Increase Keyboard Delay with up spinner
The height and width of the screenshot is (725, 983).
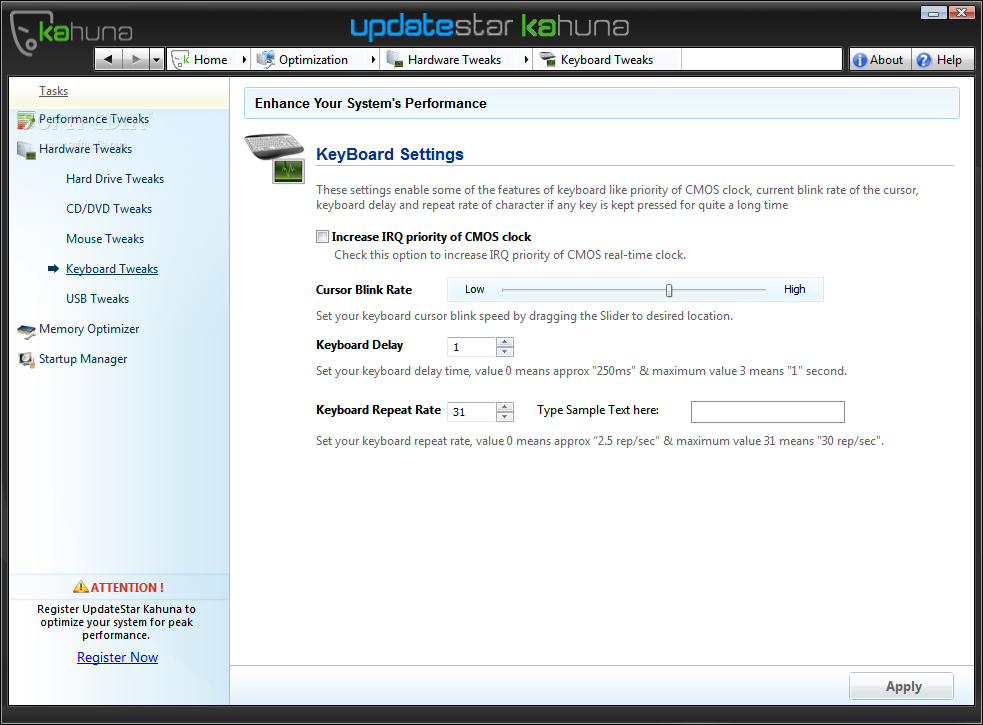point(505,342)
